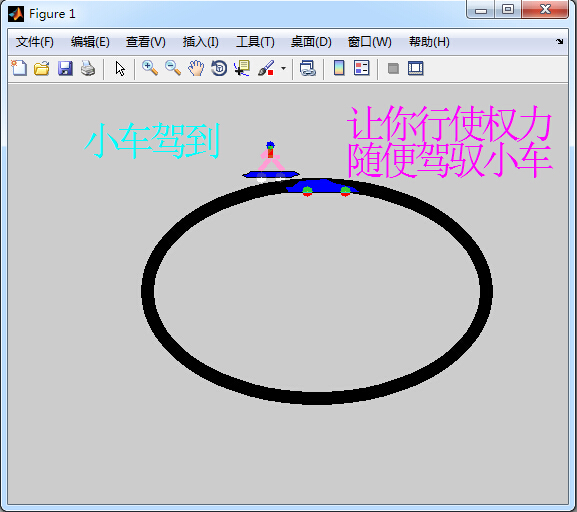Click the dock figure arrow at menu right
577x512 pixels.
coord(559,42)
